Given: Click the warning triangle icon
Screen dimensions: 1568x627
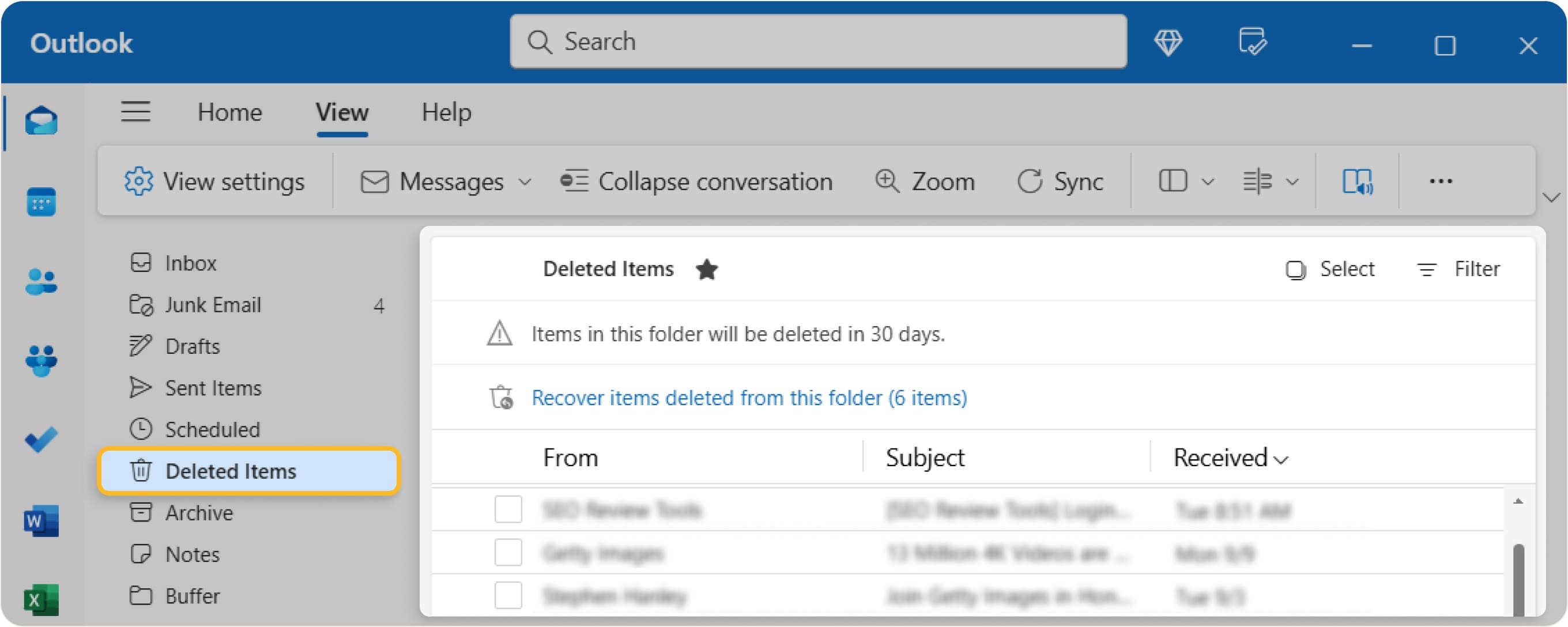Looking at the screenshot, I should [x=499, y=334].
